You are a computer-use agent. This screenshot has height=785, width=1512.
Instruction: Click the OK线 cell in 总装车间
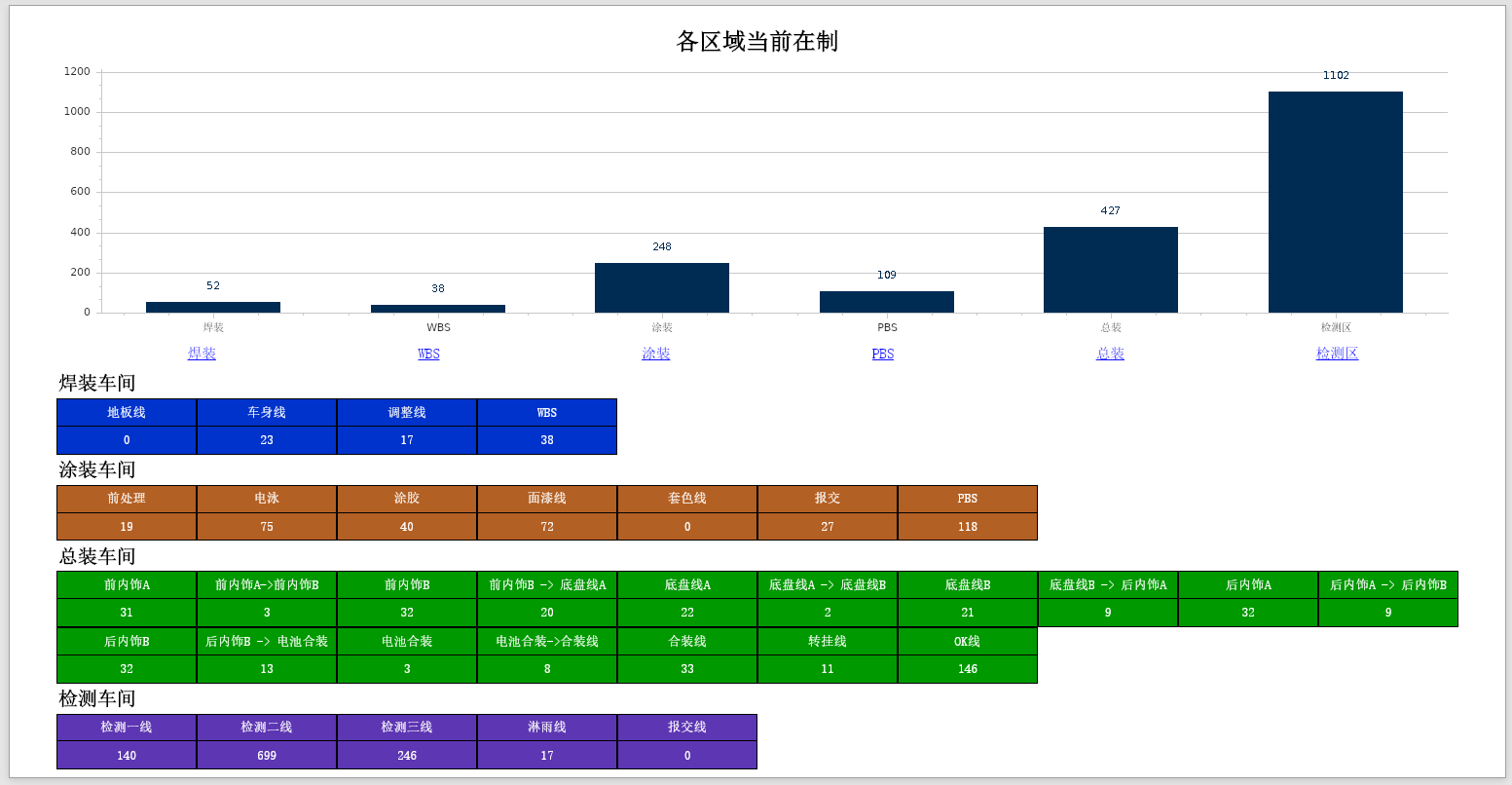click(967, 642)
